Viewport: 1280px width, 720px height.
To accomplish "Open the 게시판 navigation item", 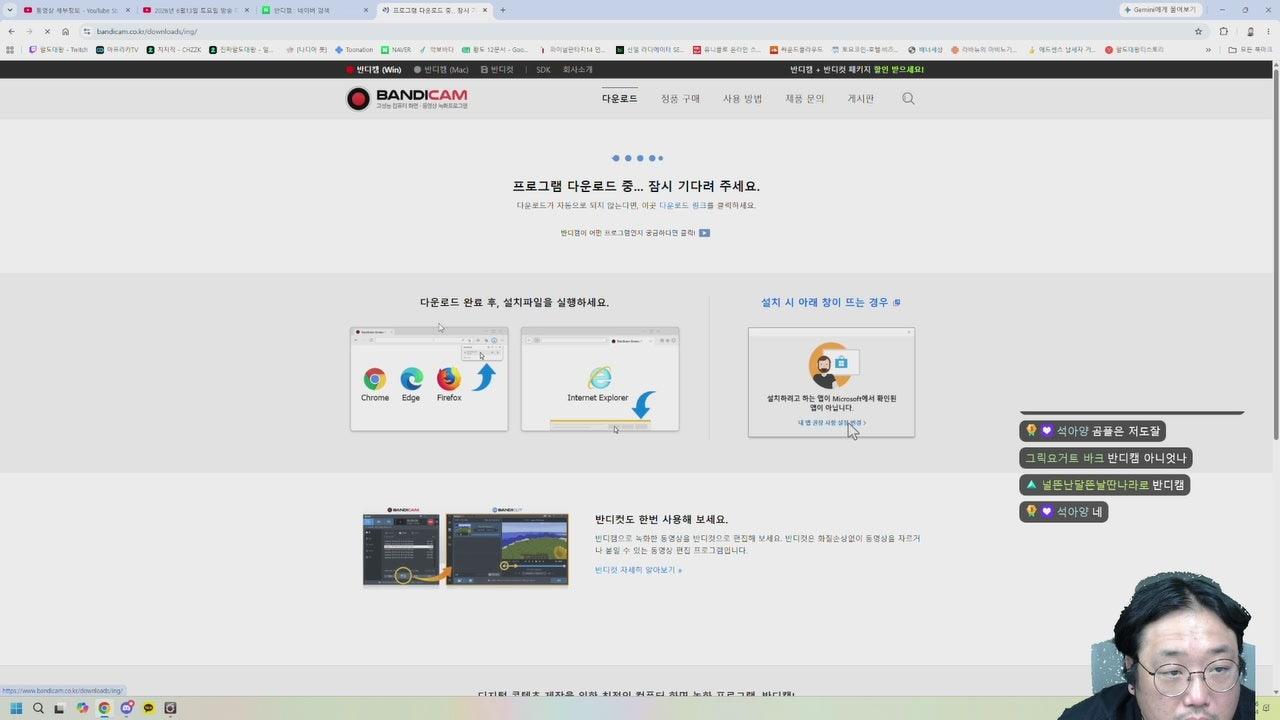I will (x=861, y=99).
